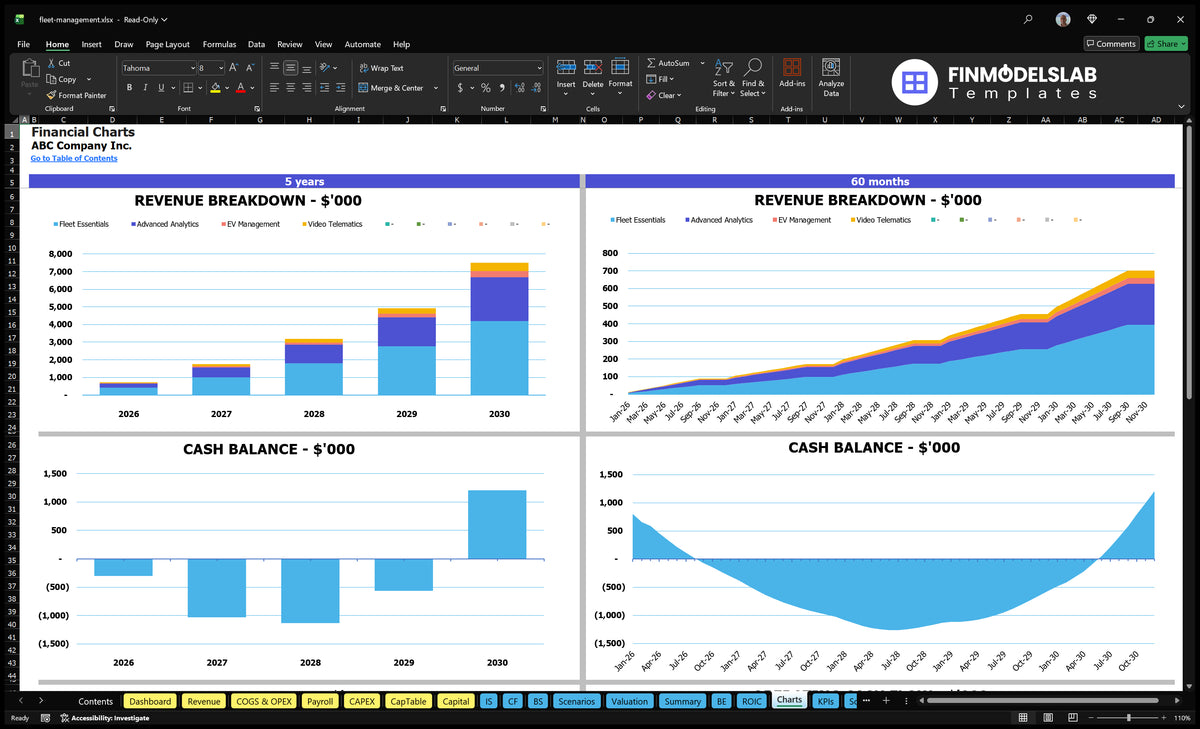Switch to the Insert ribbon tab

(91, 44)
